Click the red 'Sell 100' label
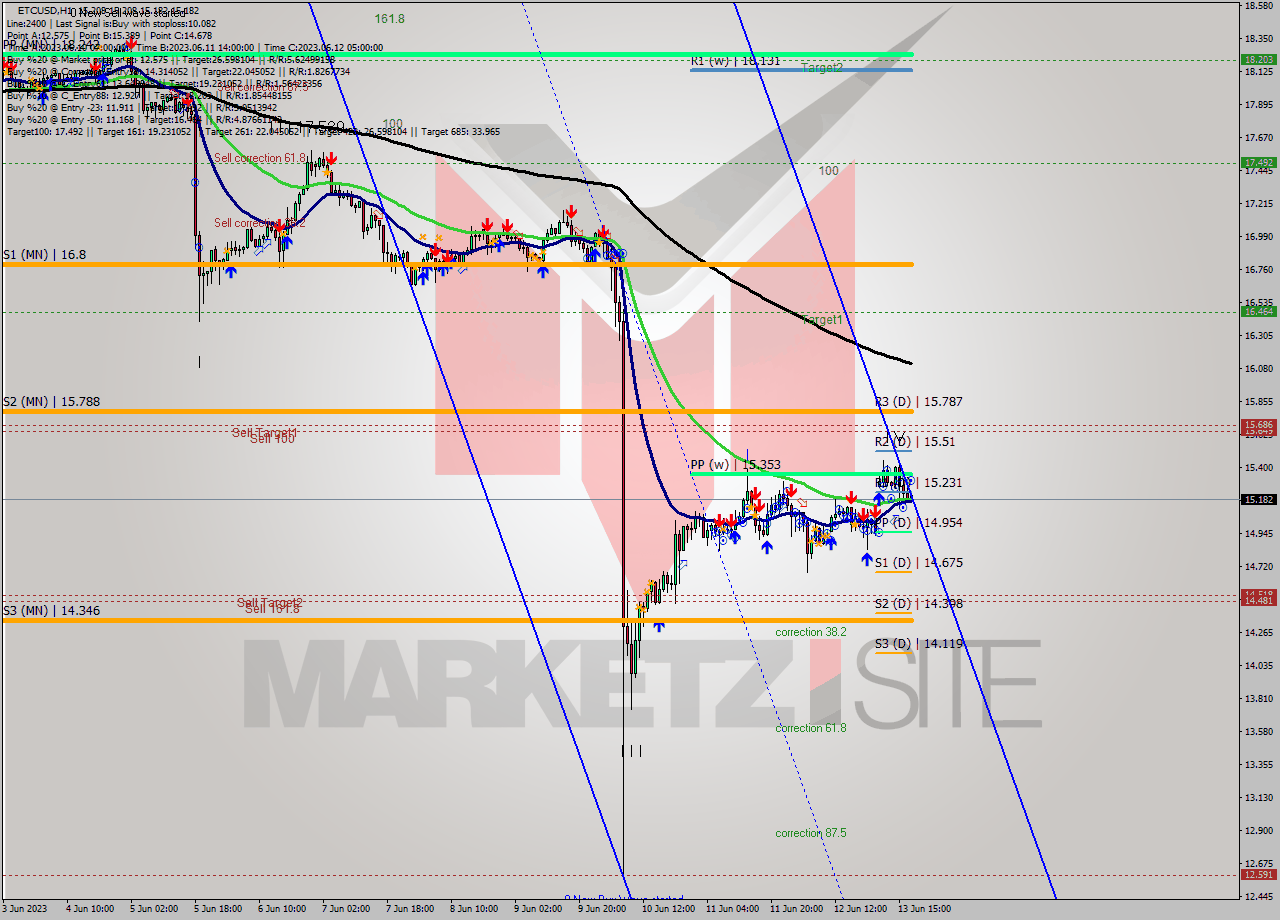 pyautogui.click(x=272, y=439)
